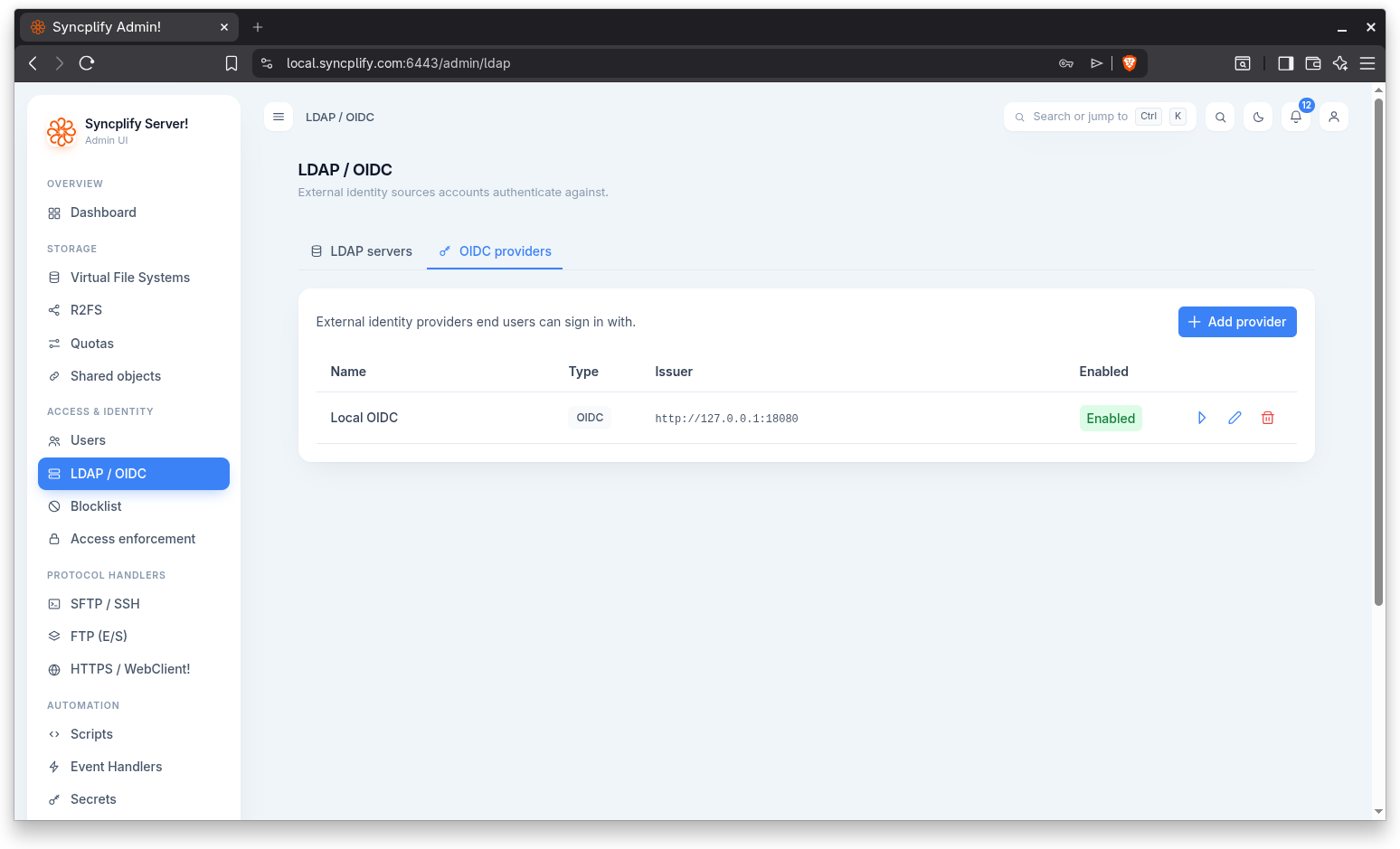Open a new browser tab
Viewport: 1400px width, 849px height.
258,27
